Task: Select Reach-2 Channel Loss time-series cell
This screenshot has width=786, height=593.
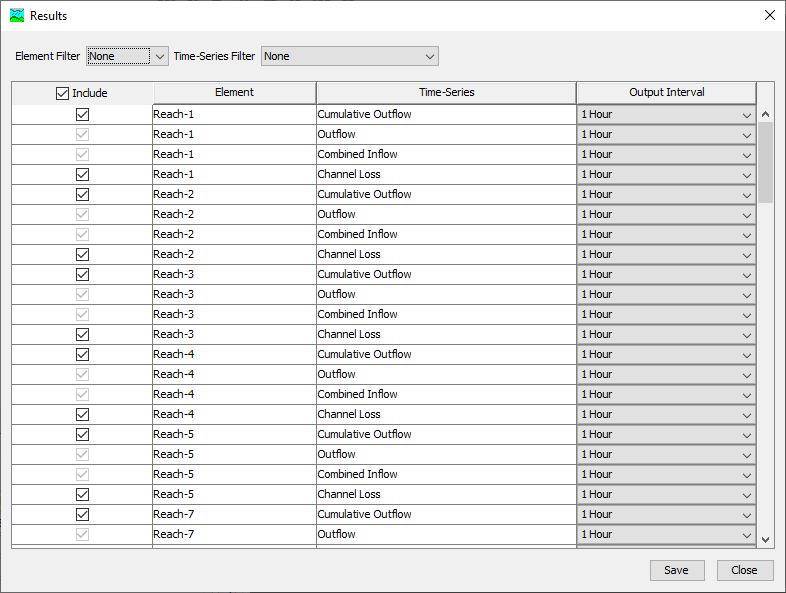Action: click(x=447, y=255)
